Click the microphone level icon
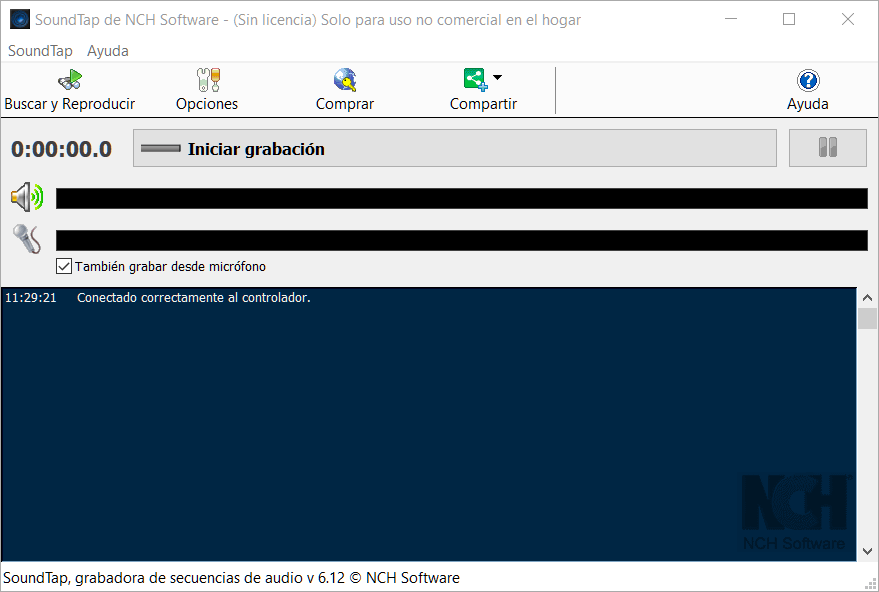Image resolution: width=879 pixels, height=592 pixels. (27, 239)
